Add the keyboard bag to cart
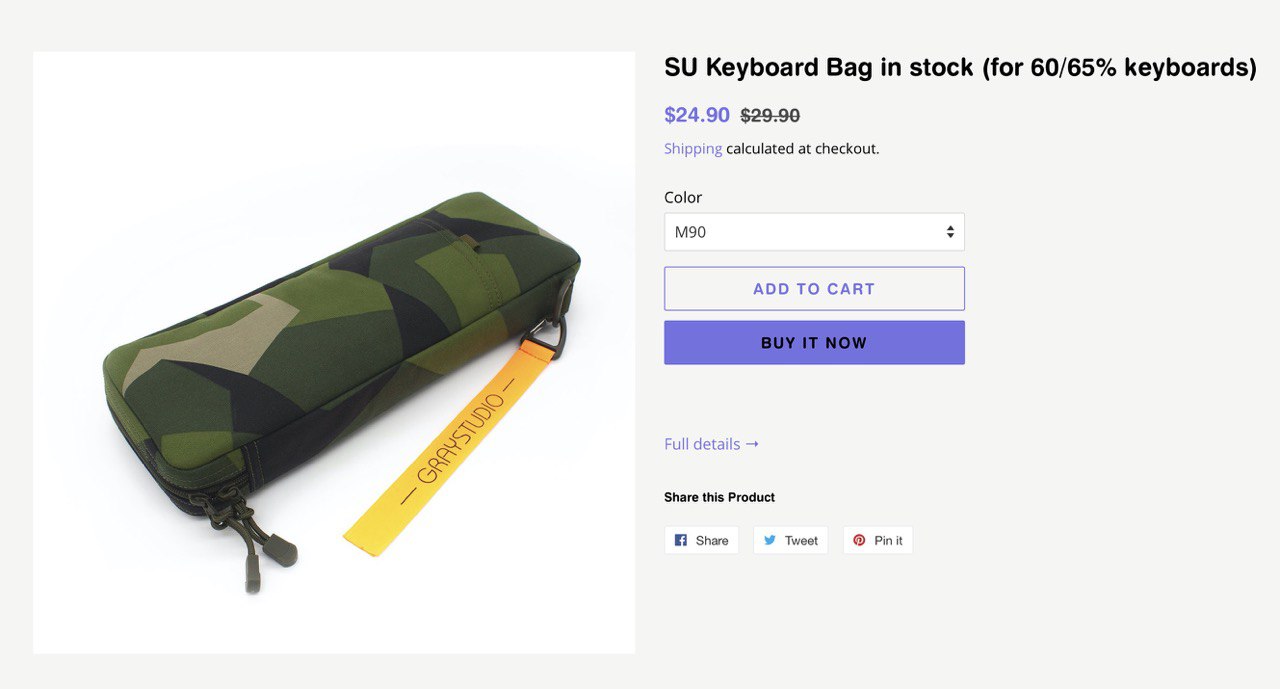Viewport: 1280px width, 689px height. 814,289
